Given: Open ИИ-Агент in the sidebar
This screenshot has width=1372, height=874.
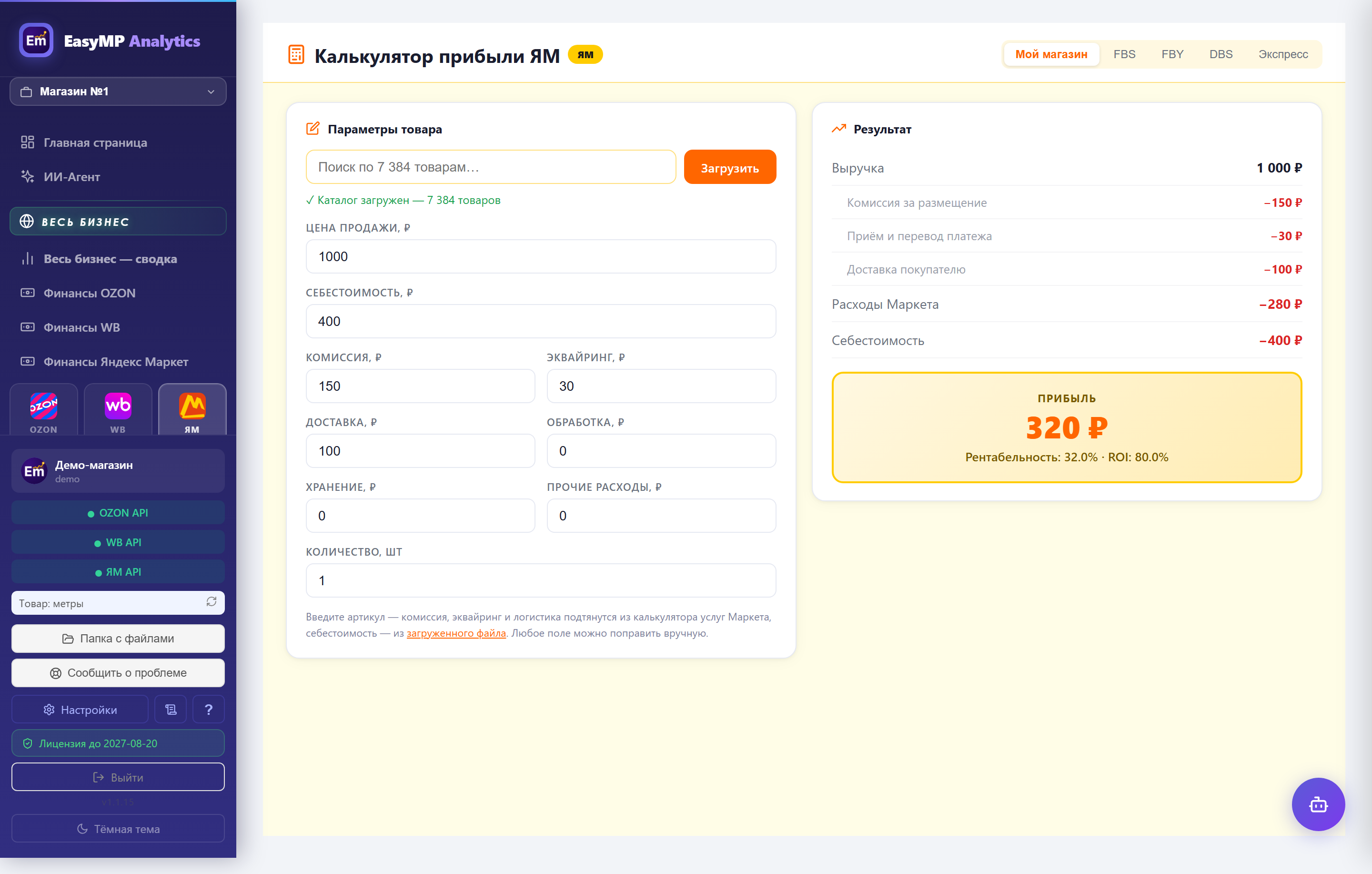Looking at the screenshot, I should [118, 177].
